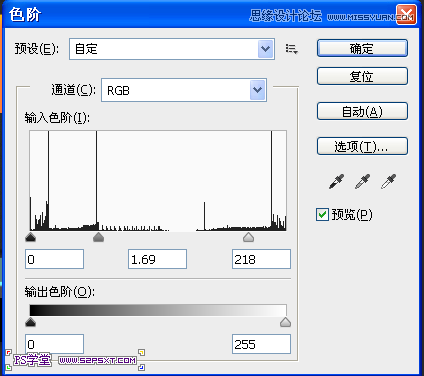Select the white point eyedropper

pos(388,181)
